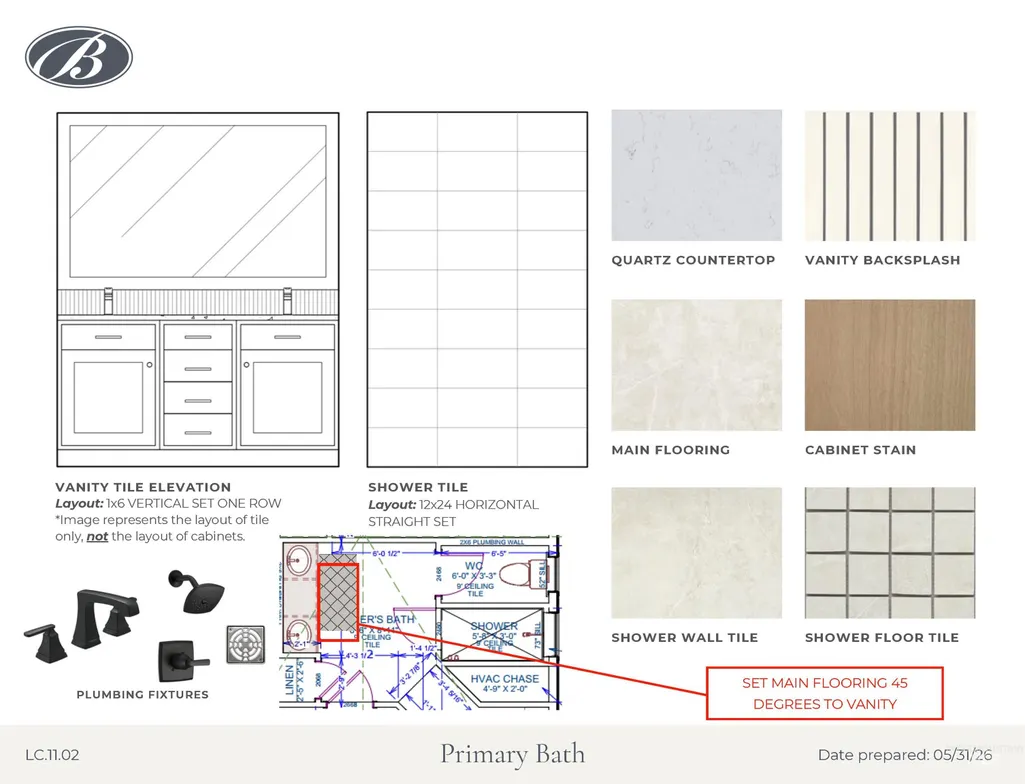Select the Quartz Countertop swatch
Viewport: 1025px width, 784px height.
click(x=696, y=175)
